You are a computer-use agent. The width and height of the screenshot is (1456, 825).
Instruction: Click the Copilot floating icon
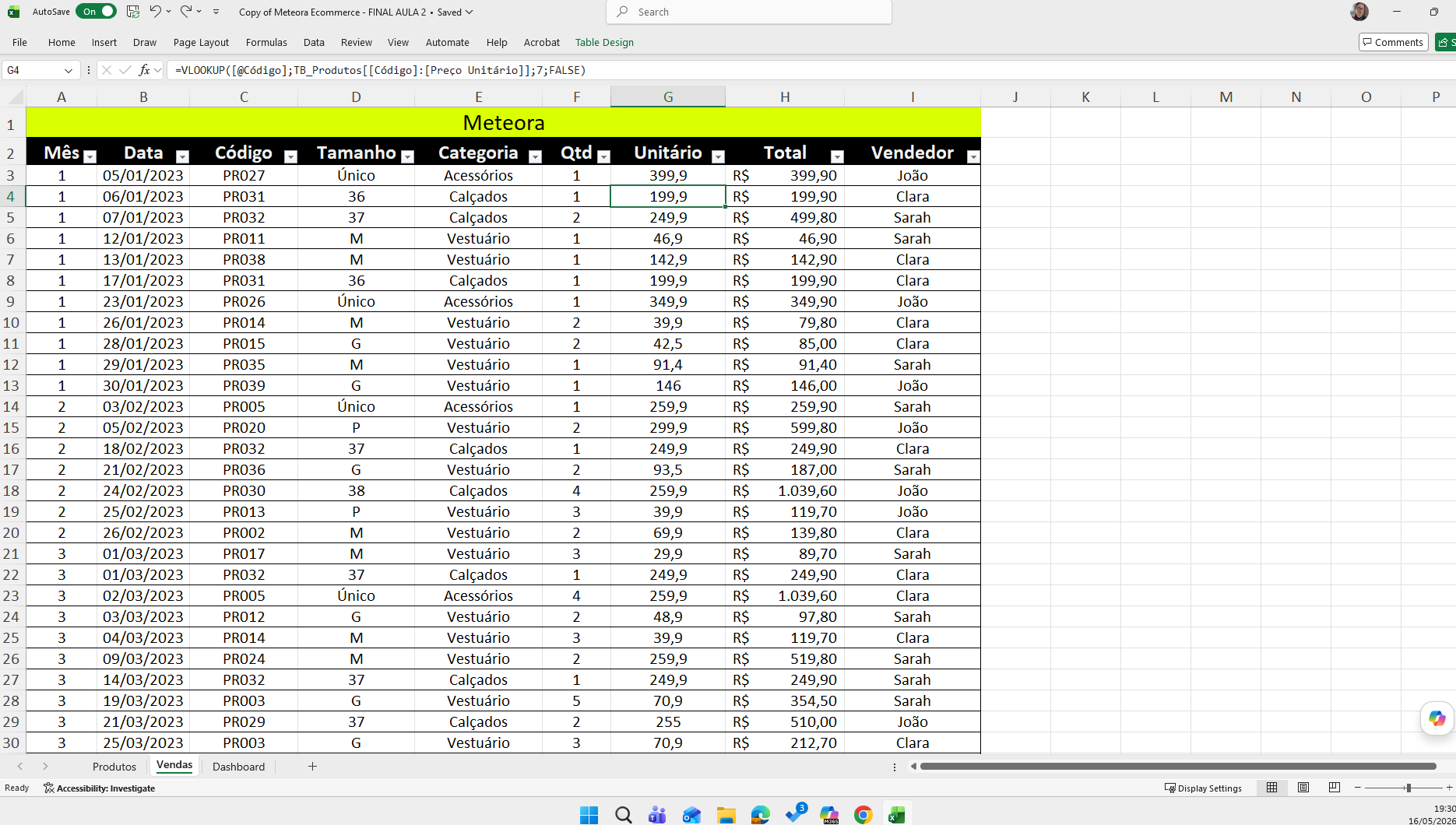coord(1437,718)
